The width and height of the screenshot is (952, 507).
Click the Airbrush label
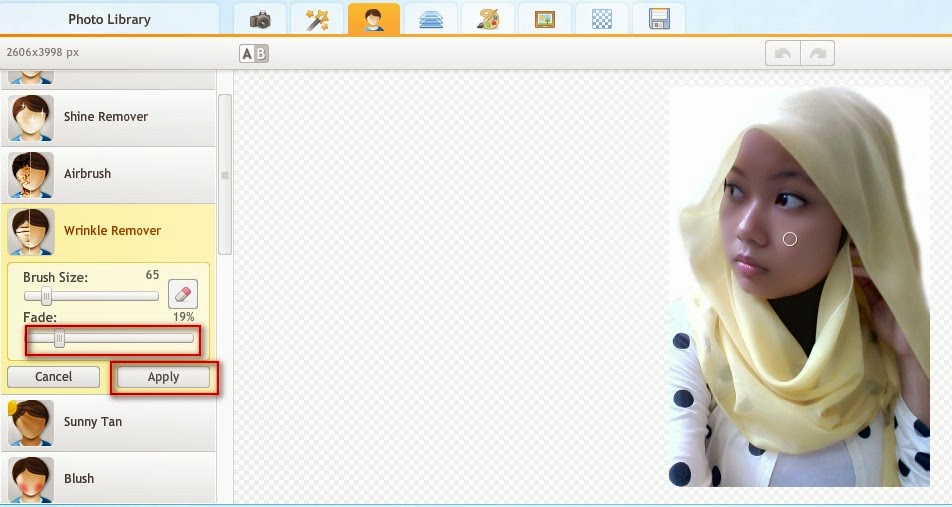click(x=87, y=174)
